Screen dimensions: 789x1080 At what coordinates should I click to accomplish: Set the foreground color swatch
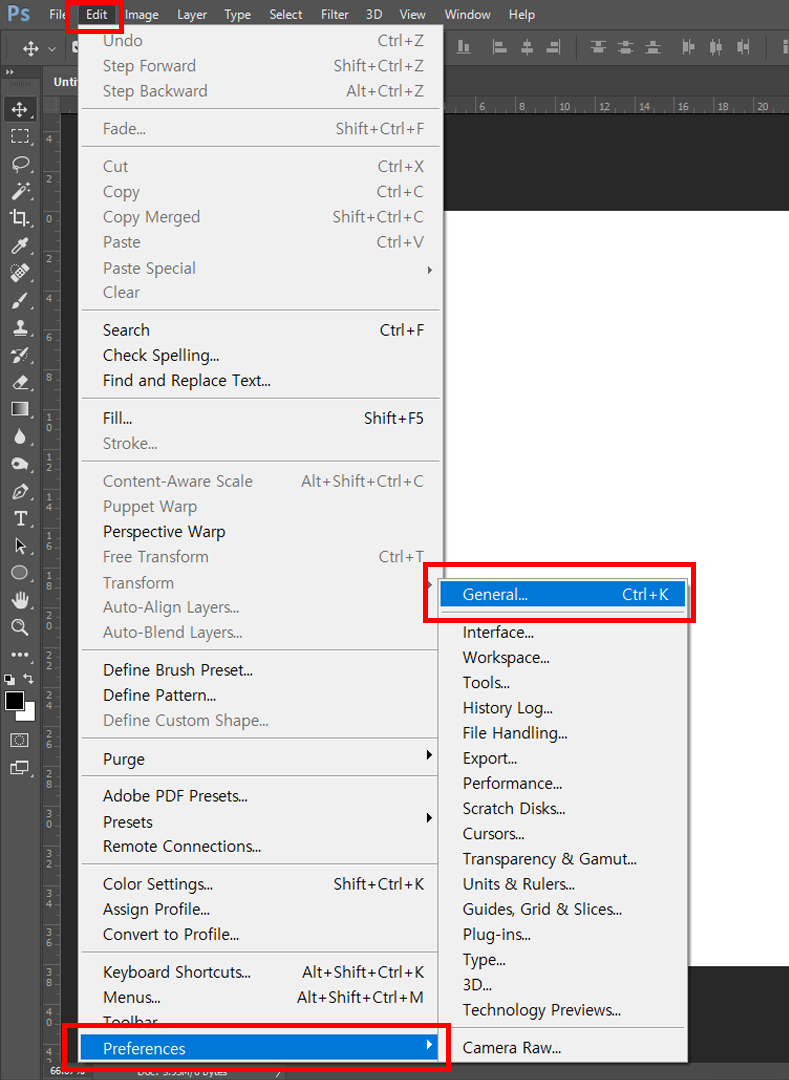tap(14, 700)
